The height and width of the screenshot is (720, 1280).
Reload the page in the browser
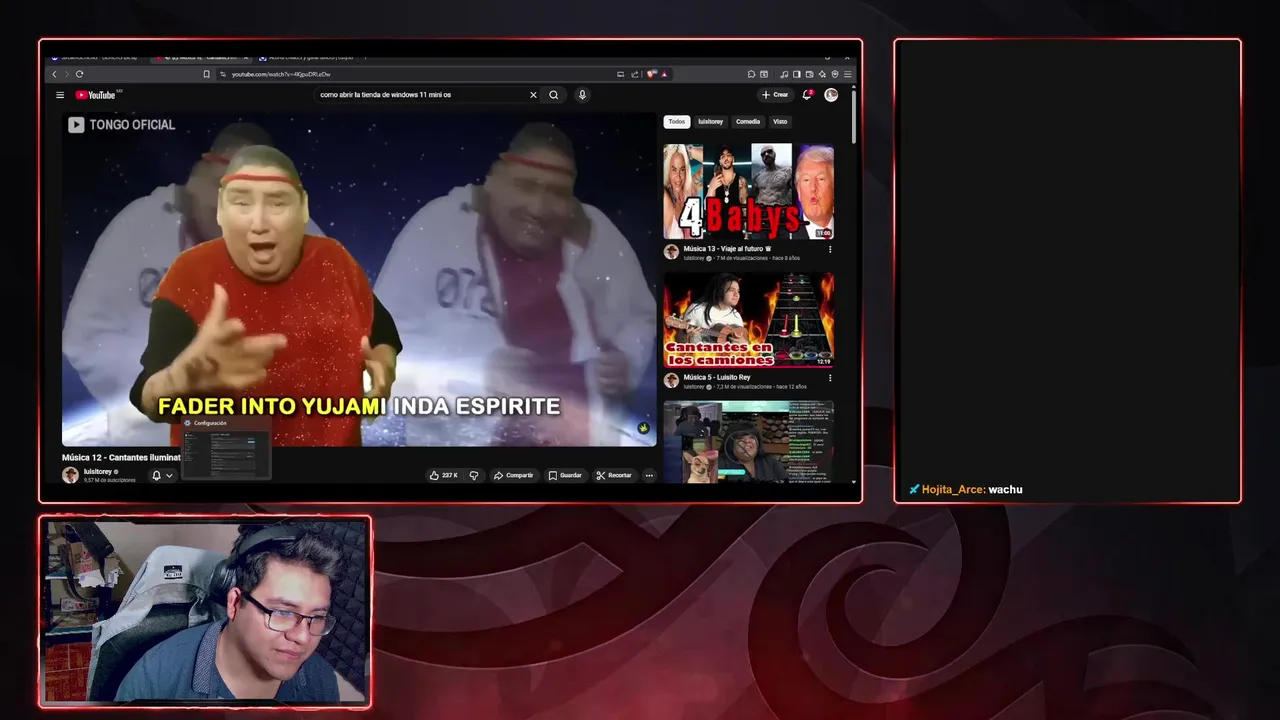tap(79, 74)
